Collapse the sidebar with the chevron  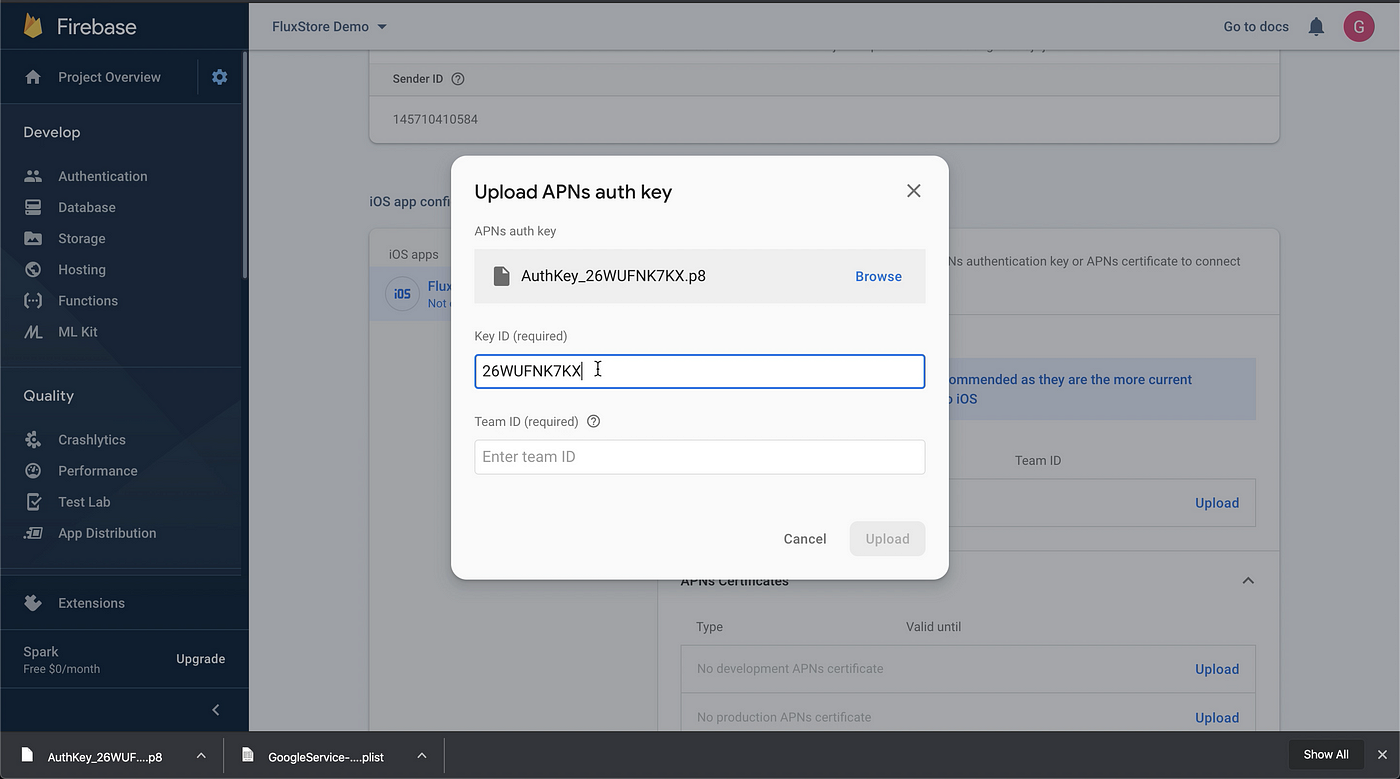coord(216,710)
